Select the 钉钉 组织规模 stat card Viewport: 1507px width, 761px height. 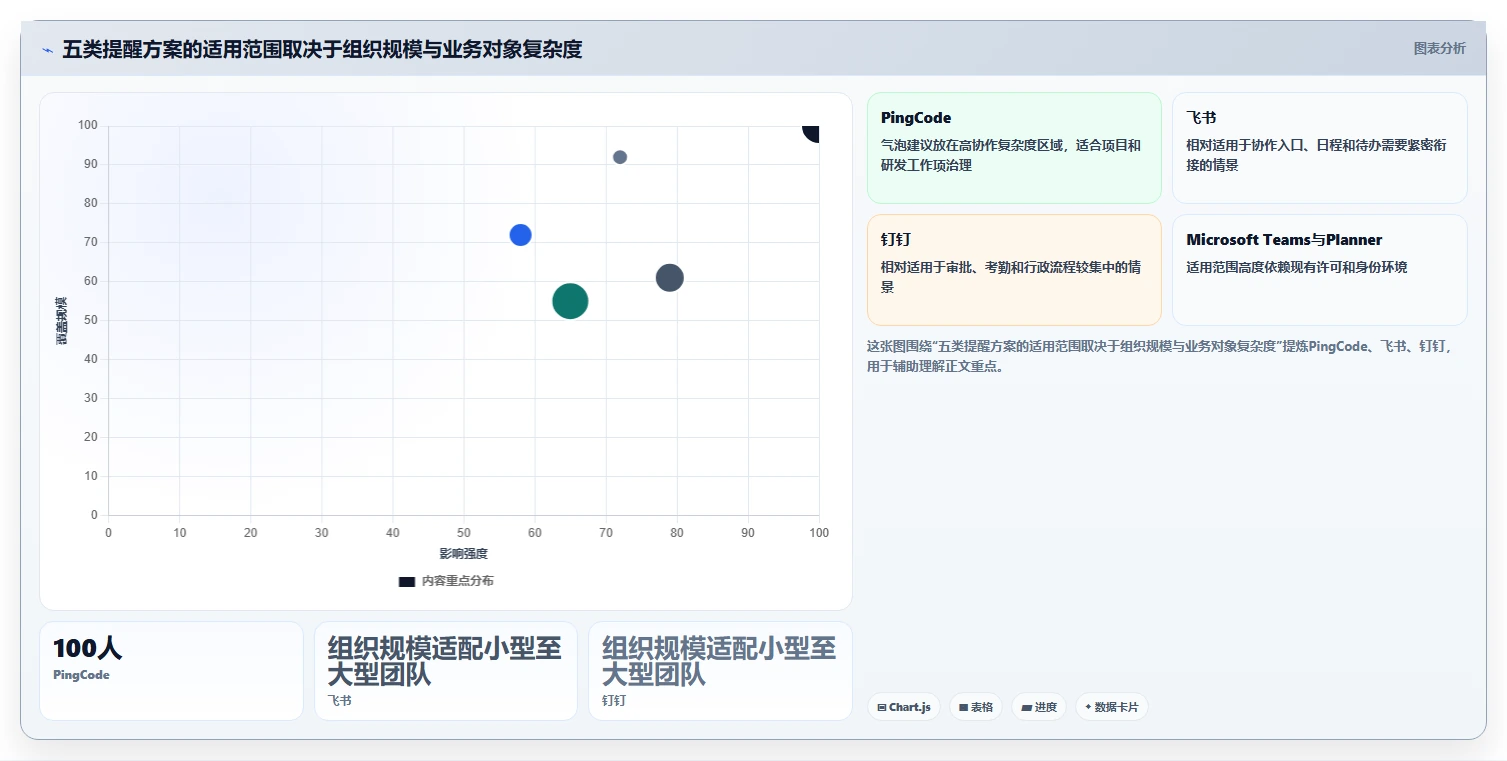720,671
